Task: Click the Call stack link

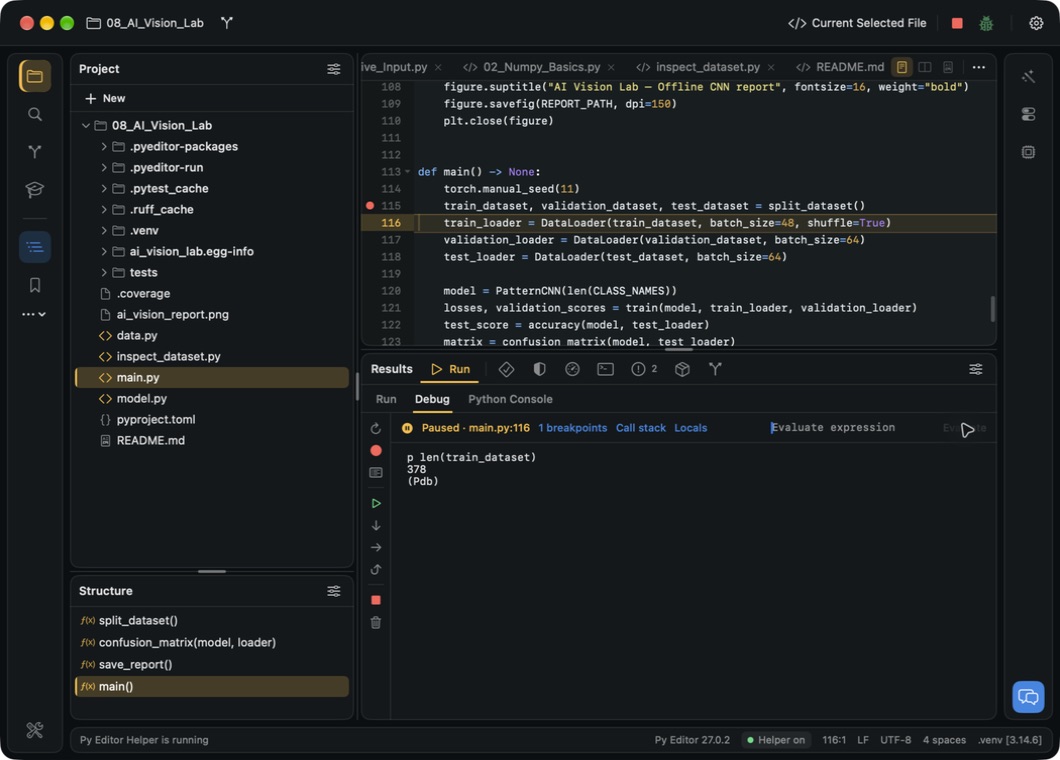Action: point(640,428)
